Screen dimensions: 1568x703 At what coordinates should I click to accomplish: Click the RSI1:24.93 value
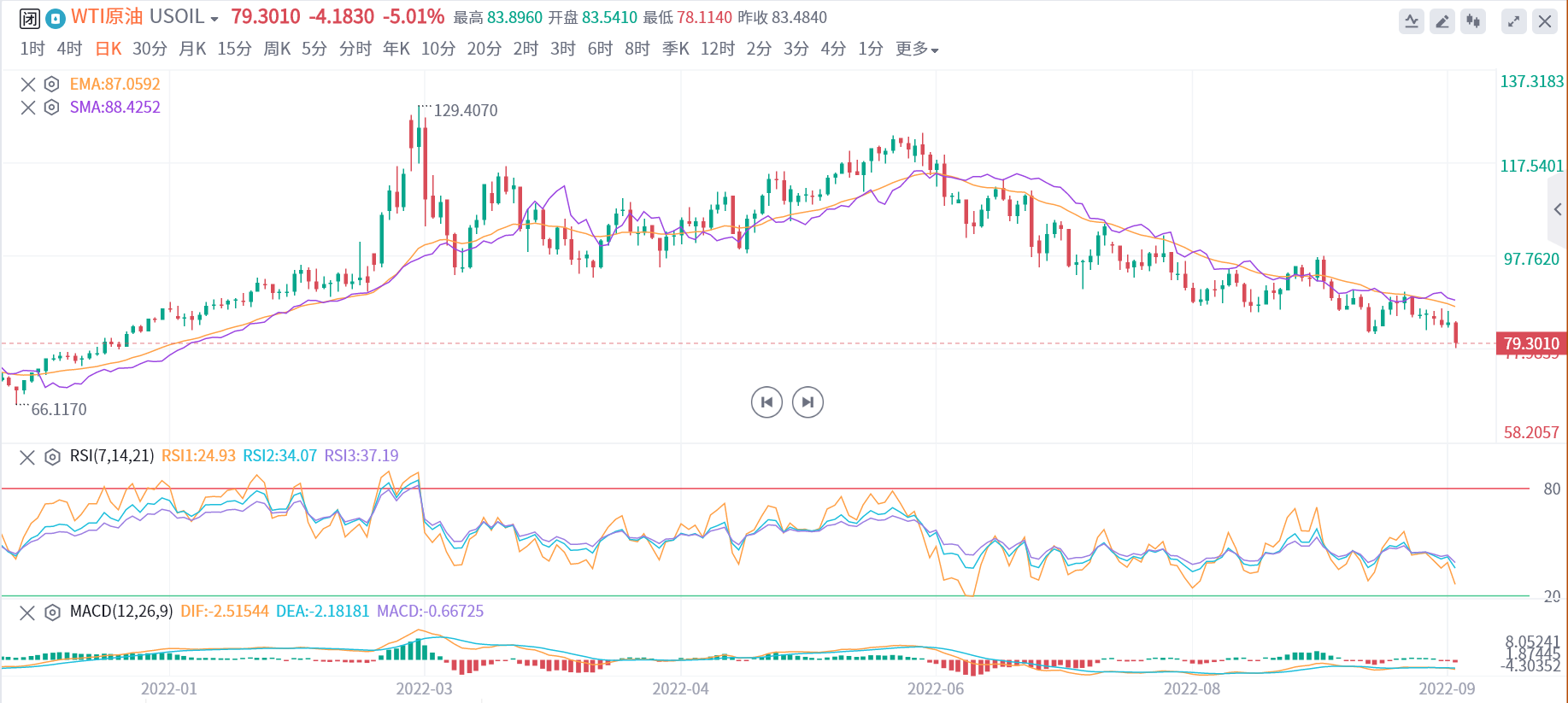pyautogui.click(x=198, y=456)
